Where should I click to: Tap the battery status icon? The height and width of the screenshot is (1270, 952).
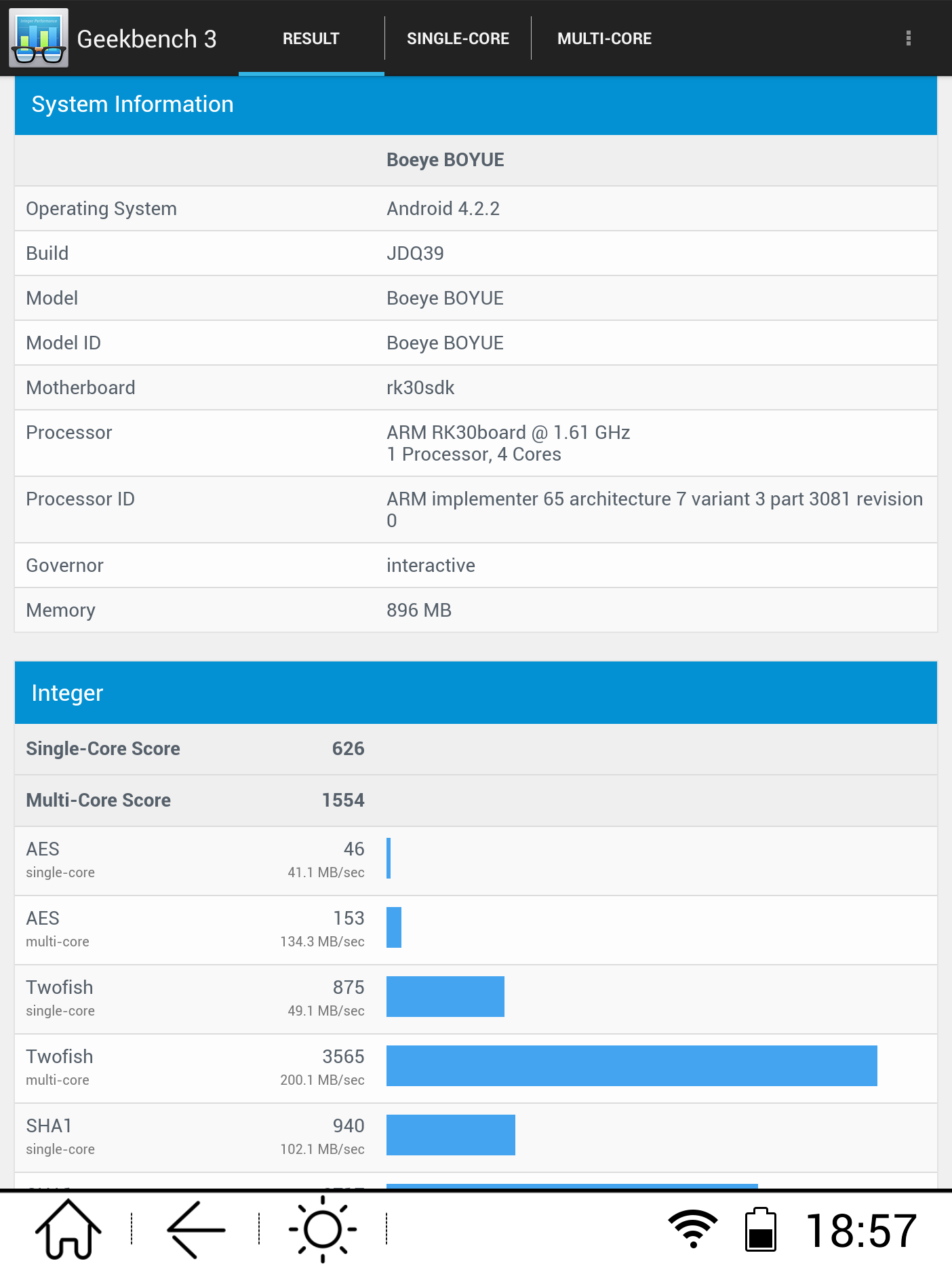tap(760, 1229)
